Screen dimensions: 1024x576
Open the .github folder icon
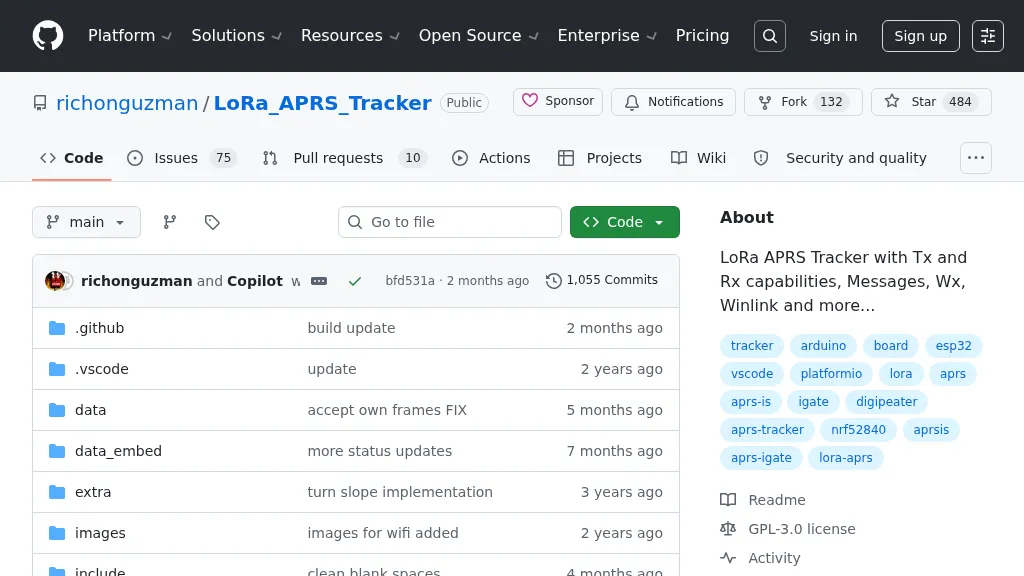pyautogui.click(x=57, y=328)
